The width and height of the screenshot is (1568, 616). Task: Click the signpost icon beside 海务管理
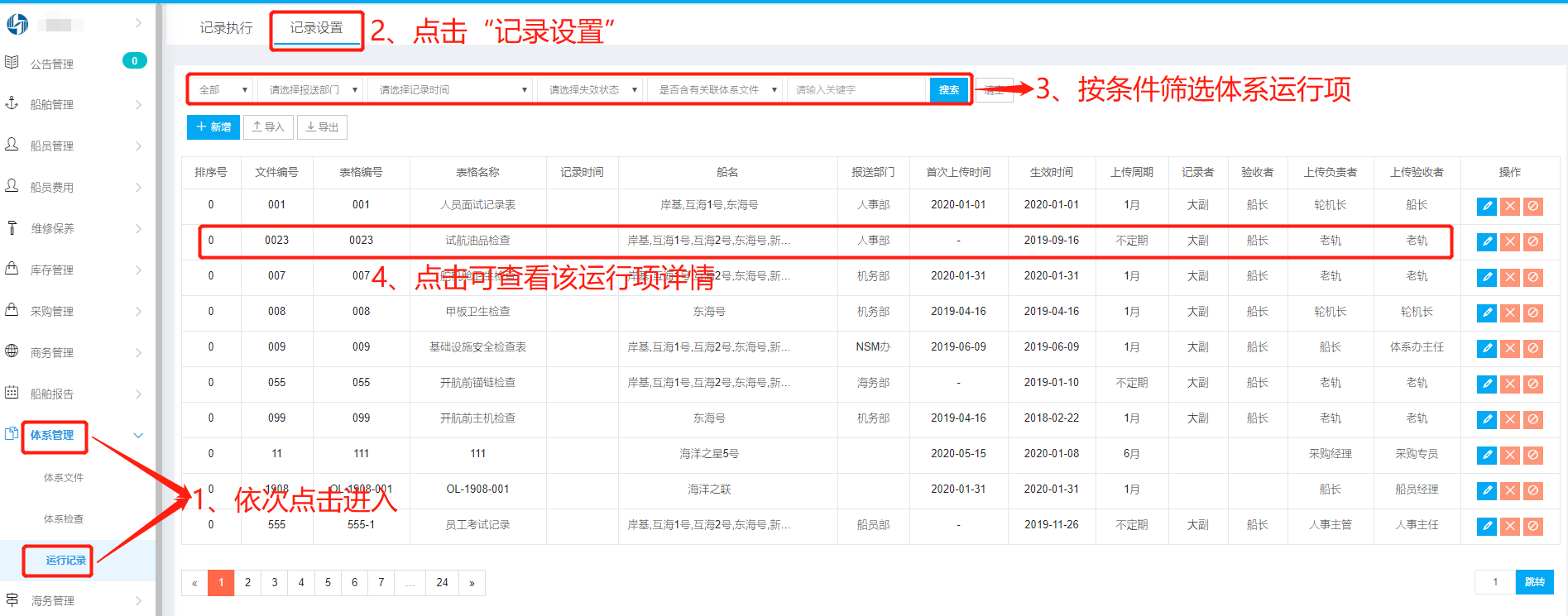click(12, 599)
